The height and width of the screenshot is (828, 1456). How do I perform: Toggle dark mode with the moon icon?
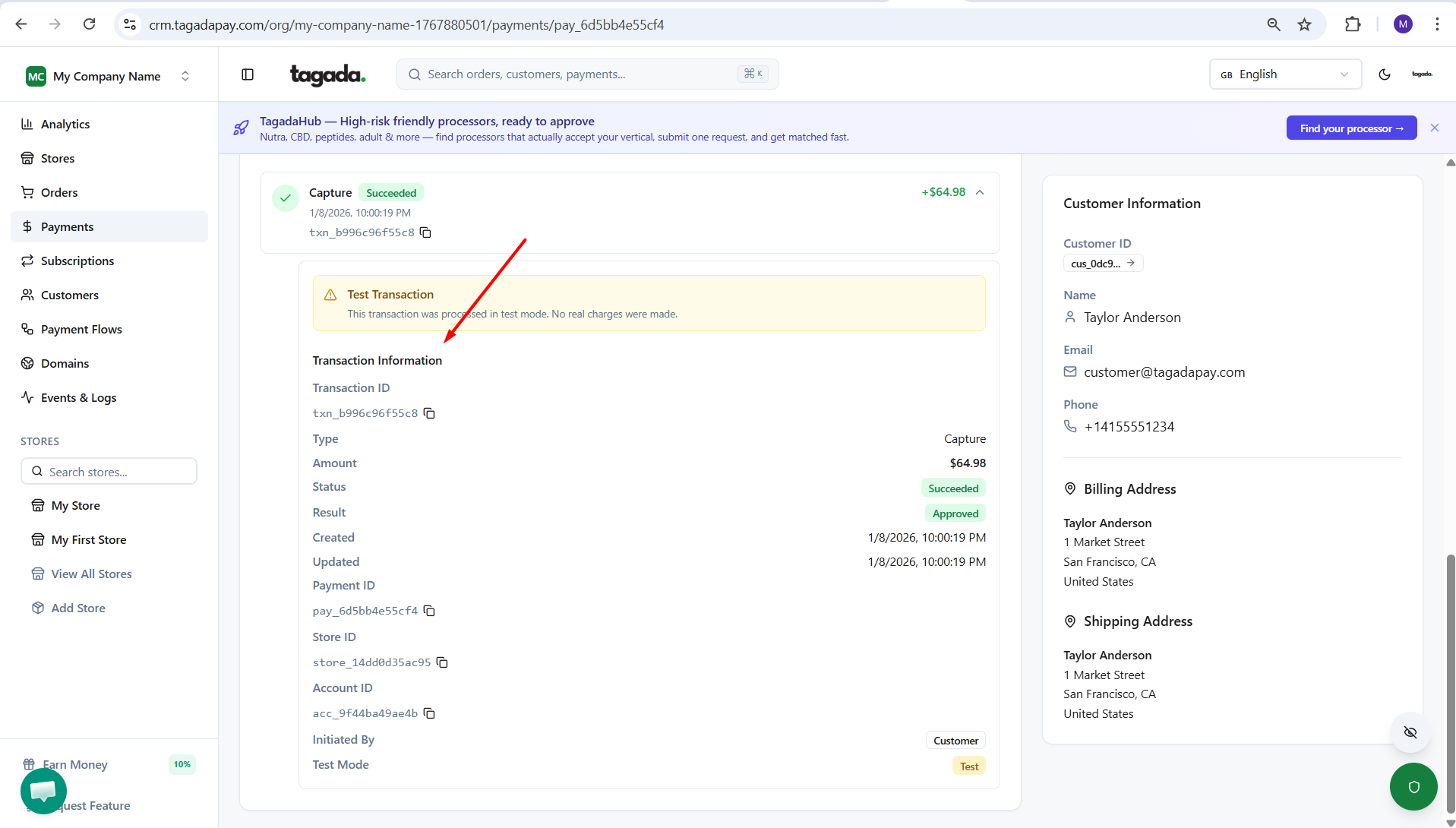tap(1384, 74)
